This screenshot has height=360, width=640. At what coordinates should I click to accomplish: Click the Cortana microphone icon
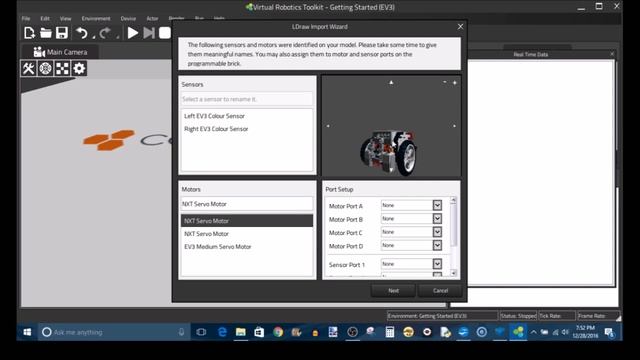[x=181, y=332]
